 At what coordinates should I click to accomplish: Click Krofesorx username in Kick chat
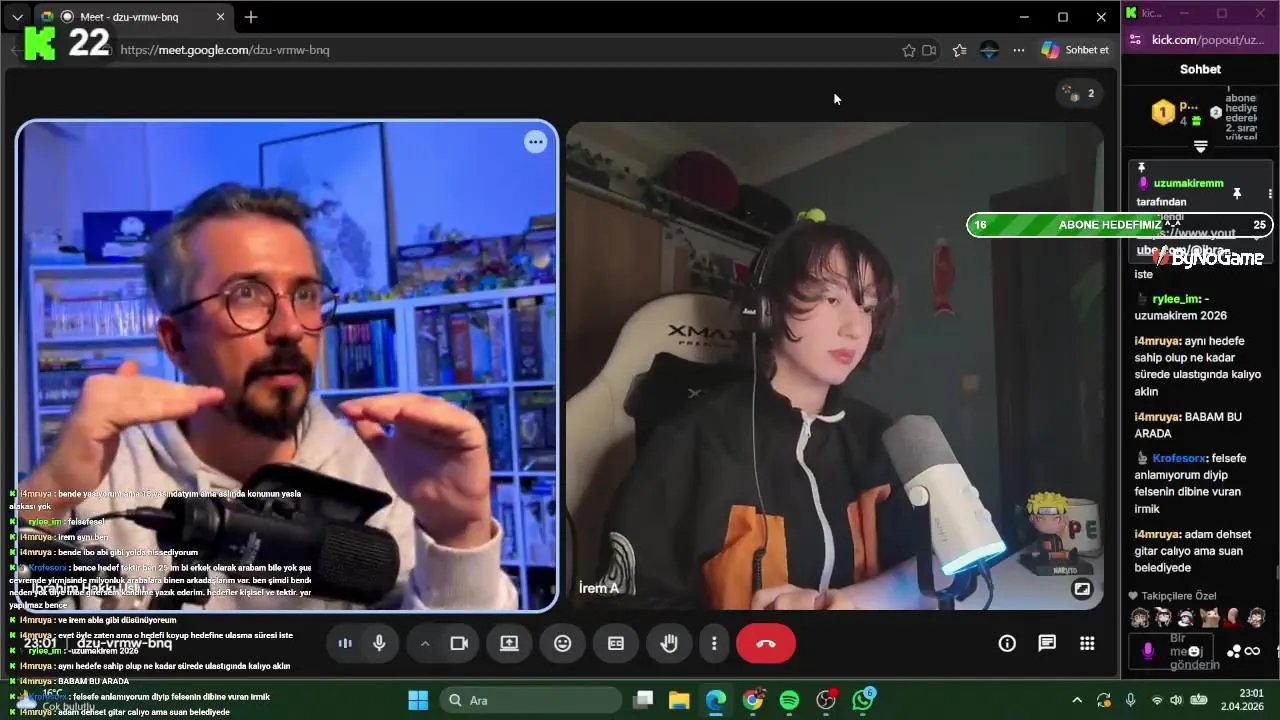tap(1179, 458)
